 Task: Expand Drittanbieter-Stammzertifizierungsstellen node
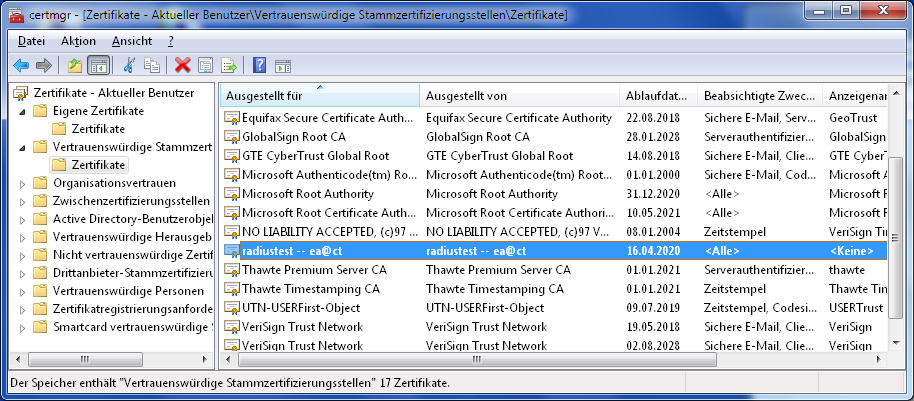(22, 273)
